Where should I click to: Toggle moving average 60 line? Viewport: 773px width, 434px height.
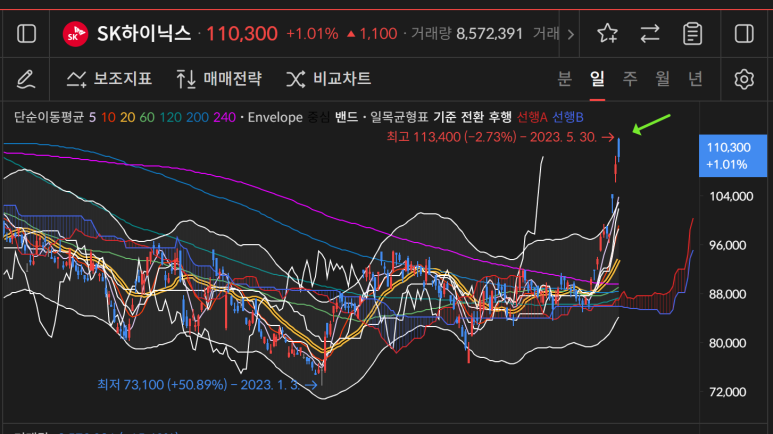click(147, 117)
